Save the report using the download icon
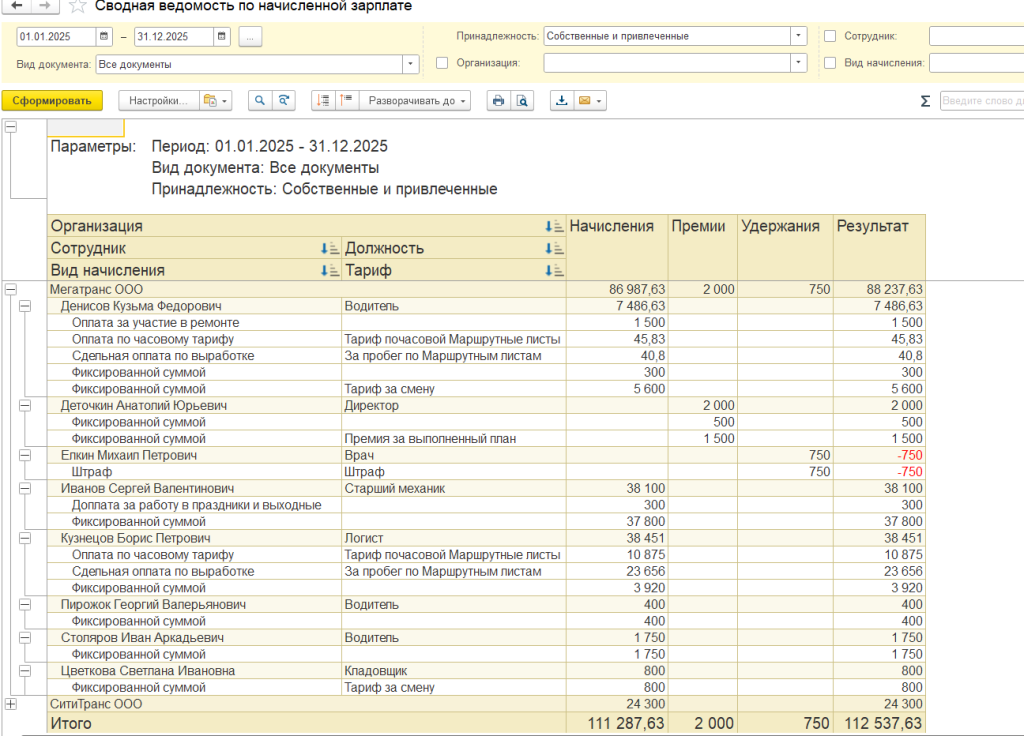This screenshot has width=1024, height=736. (x=562, y=101)
